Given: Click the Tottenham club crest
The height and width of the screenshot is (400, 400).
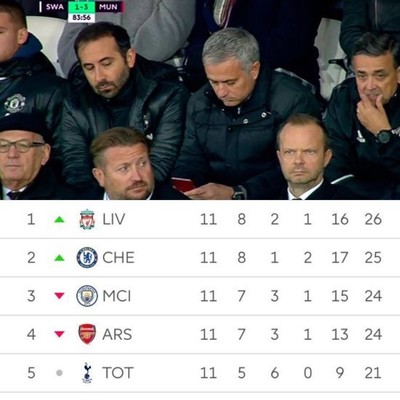Looking at the screenshot, I should 87,373.
